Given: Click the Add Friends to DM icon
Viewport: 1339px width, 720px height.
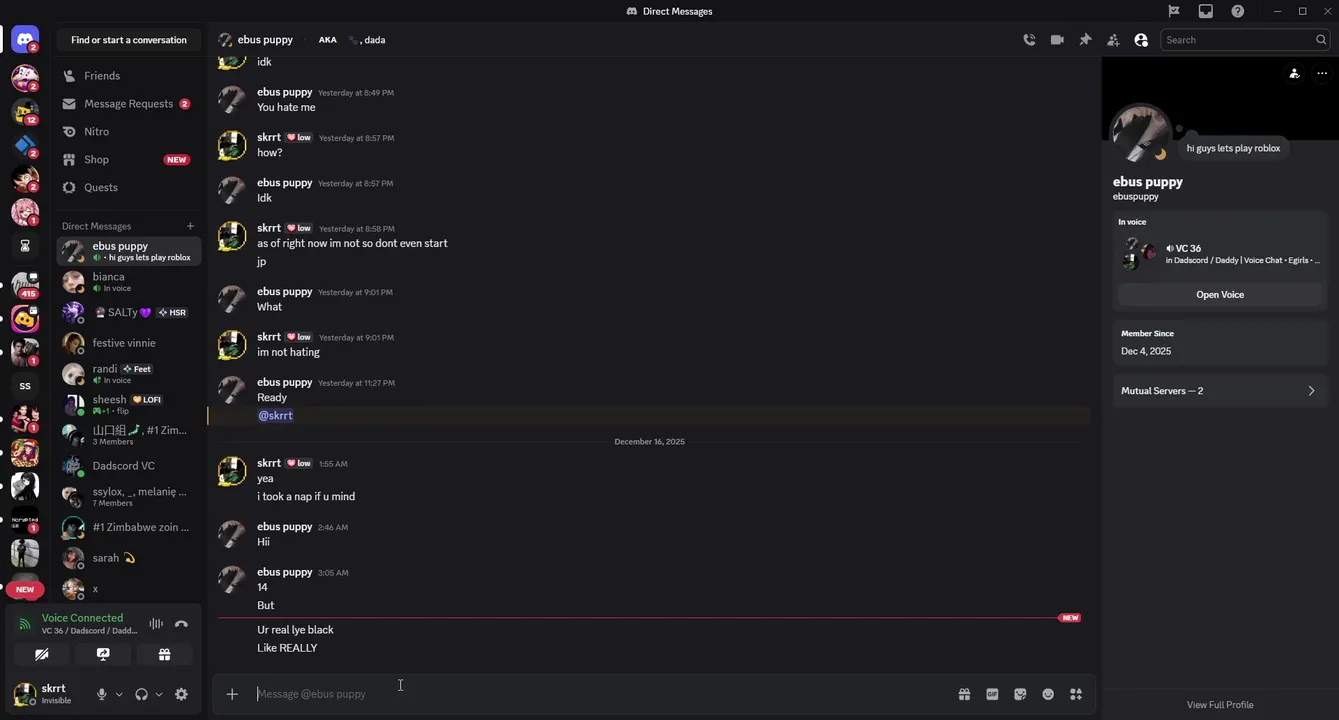Looking at the screenshot, I should point(1113,40).
